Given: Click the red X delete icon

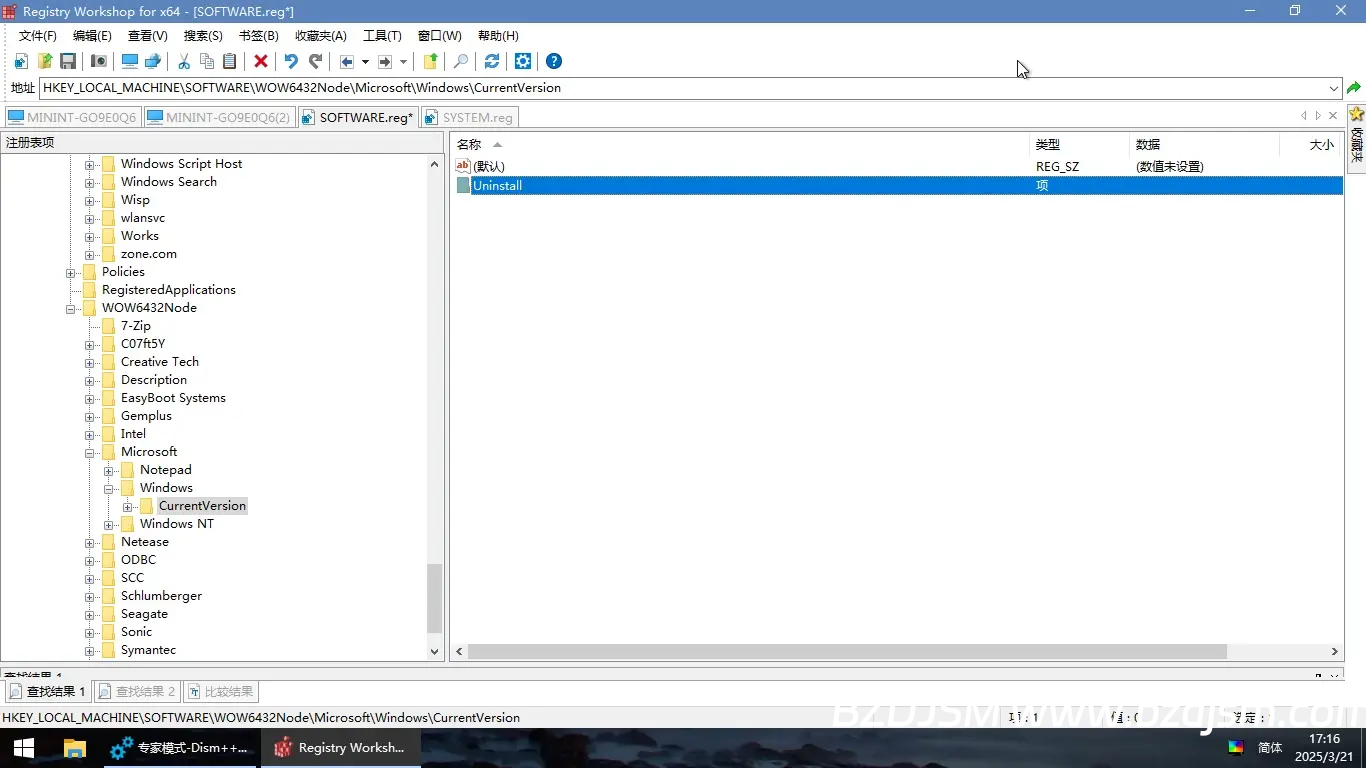Looking at the screenshot, I should tap(261, 62).
